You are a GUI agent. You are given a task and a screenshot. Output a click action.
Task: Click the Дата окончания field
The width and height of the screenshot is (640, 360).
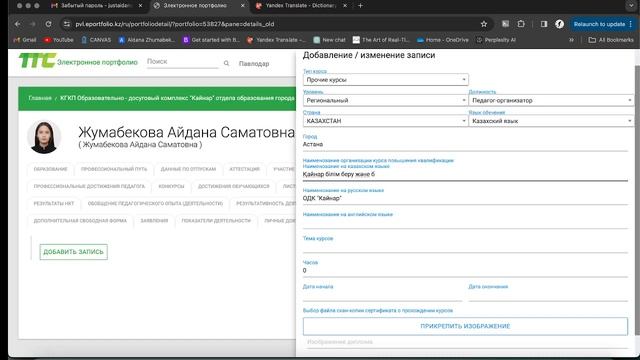pyautogui.click(x=548, y=295)
